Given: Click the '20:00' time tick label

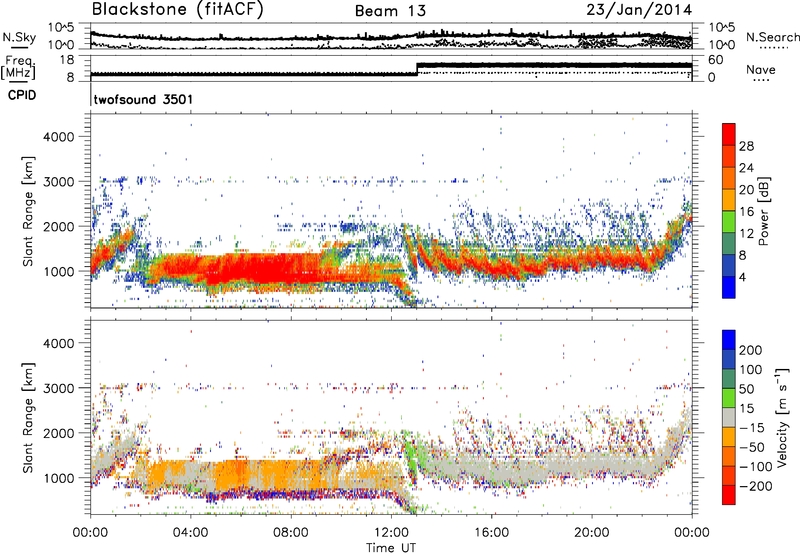Looking at the screenshot, I should point(591,533).
